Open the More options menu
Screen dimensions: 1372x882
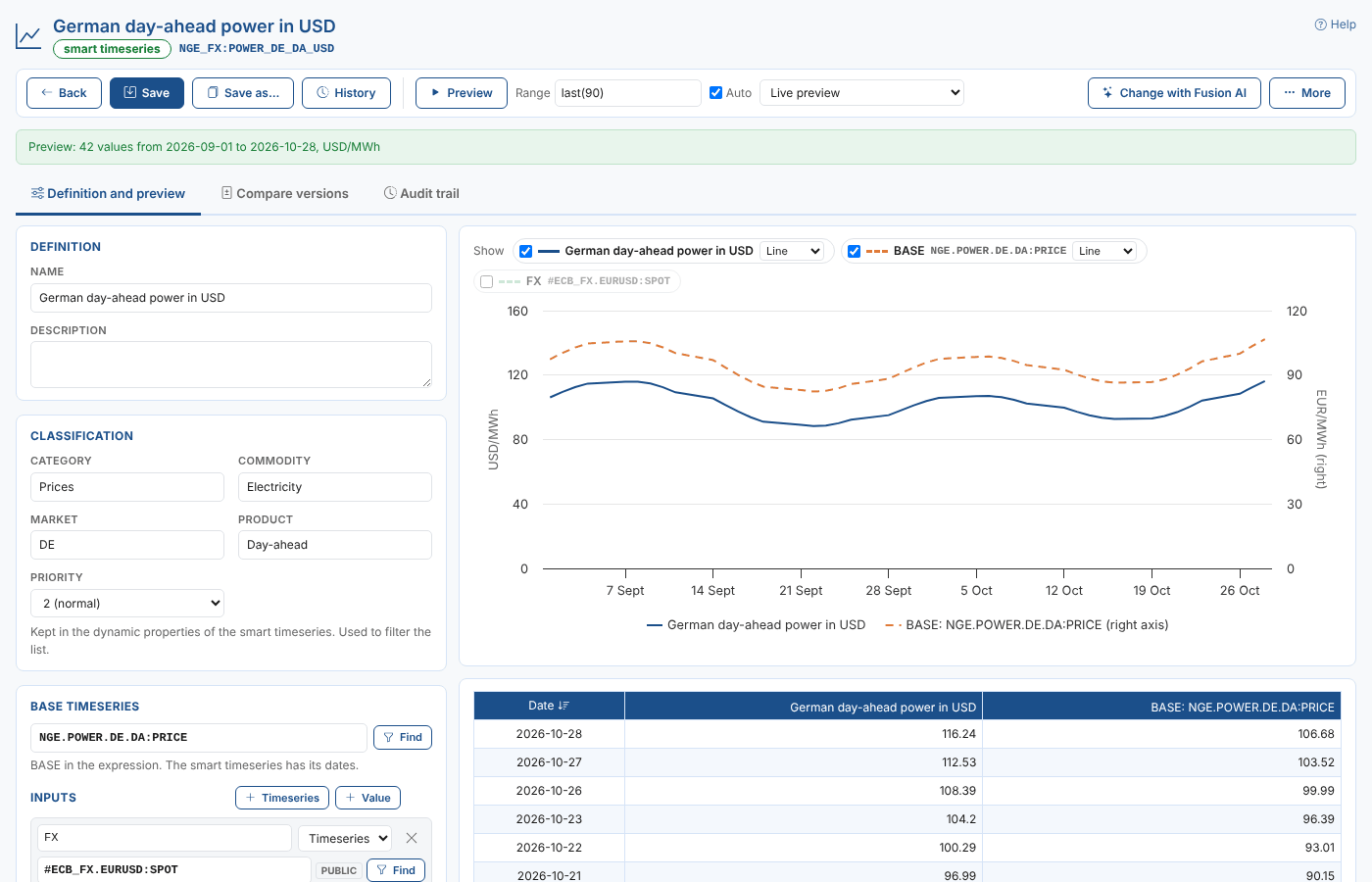[1307, 93]
